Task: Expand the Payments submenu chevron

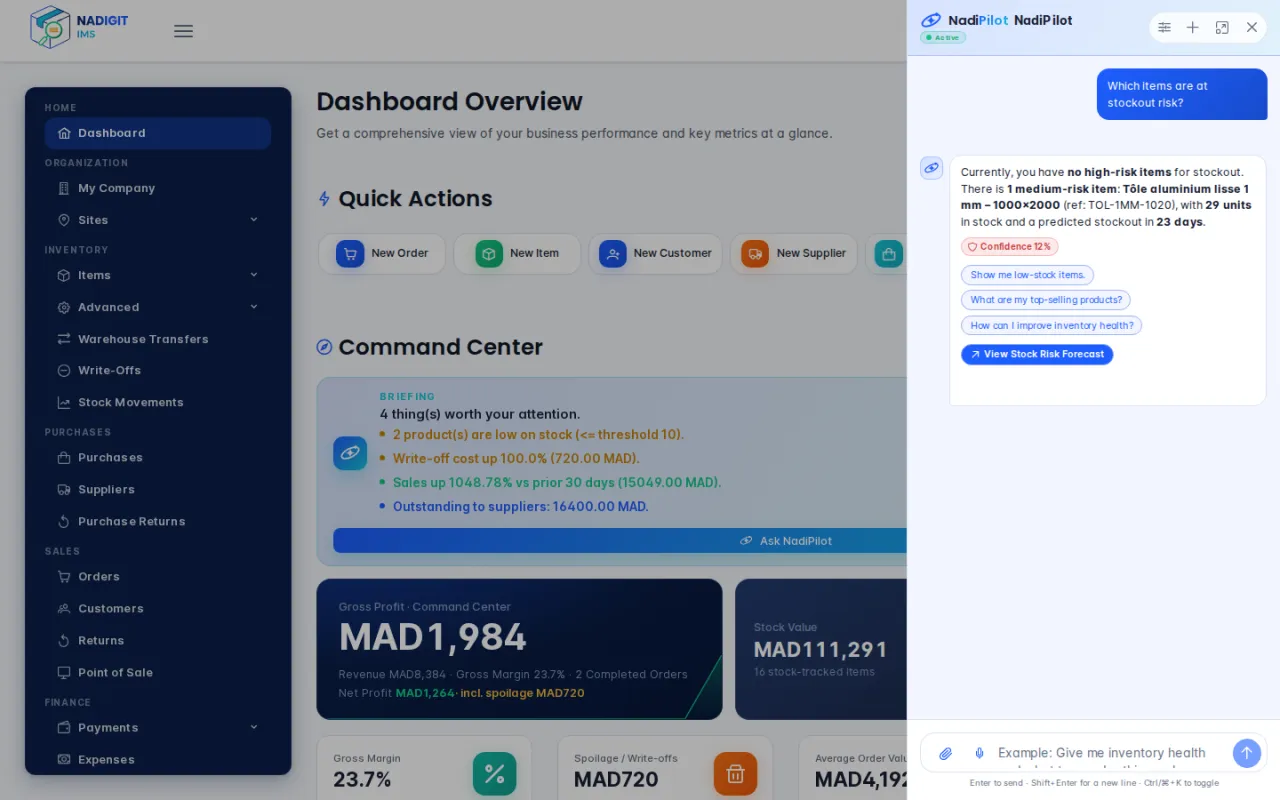Action: (x=254, y=727)
